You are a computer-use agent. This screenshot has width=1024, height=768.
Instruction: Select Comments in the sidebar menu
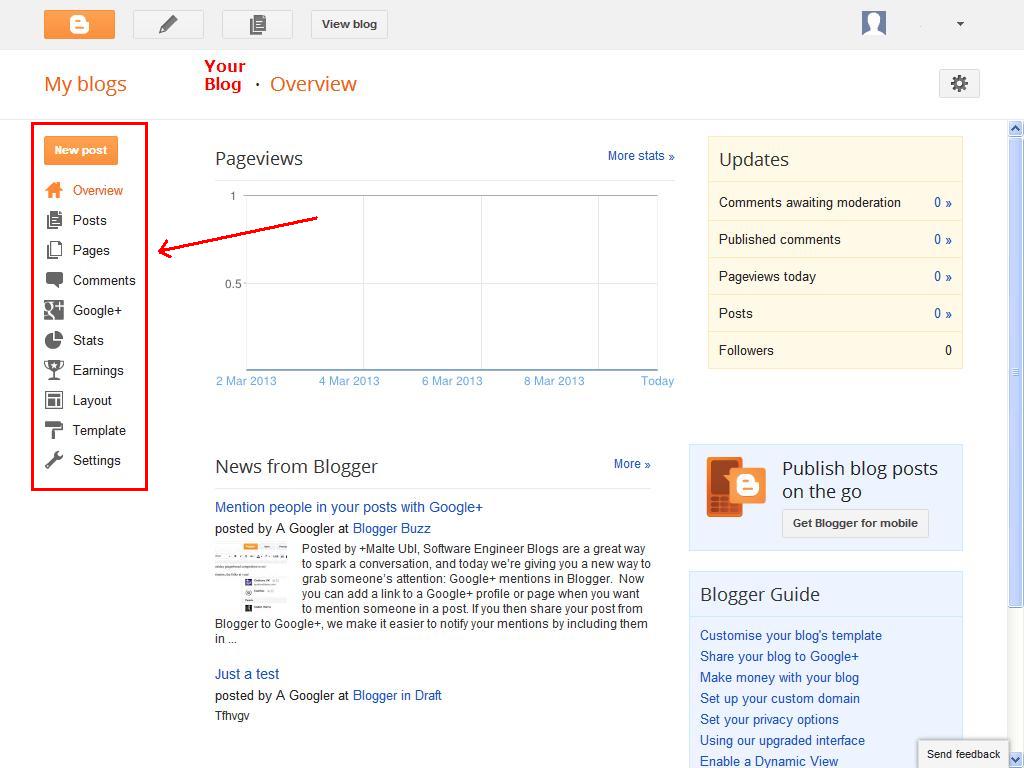(x=104, y=281)
